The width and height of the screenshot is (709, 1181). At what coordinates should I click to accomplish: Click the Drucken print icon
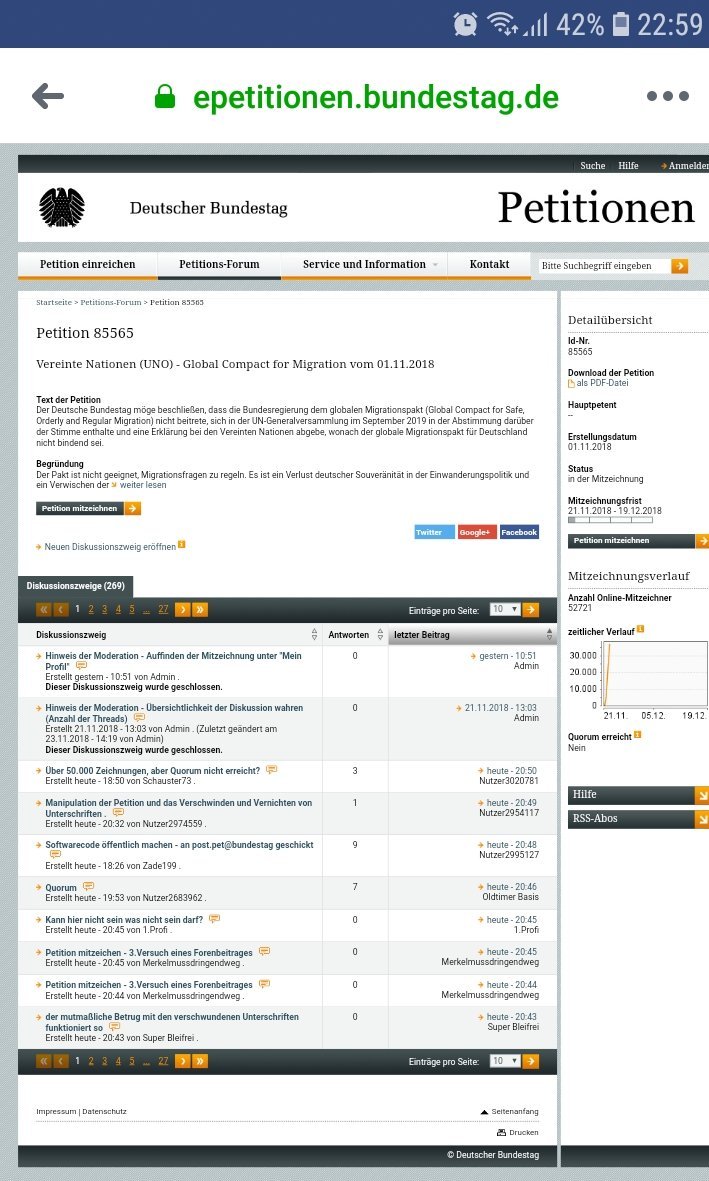502,1132
